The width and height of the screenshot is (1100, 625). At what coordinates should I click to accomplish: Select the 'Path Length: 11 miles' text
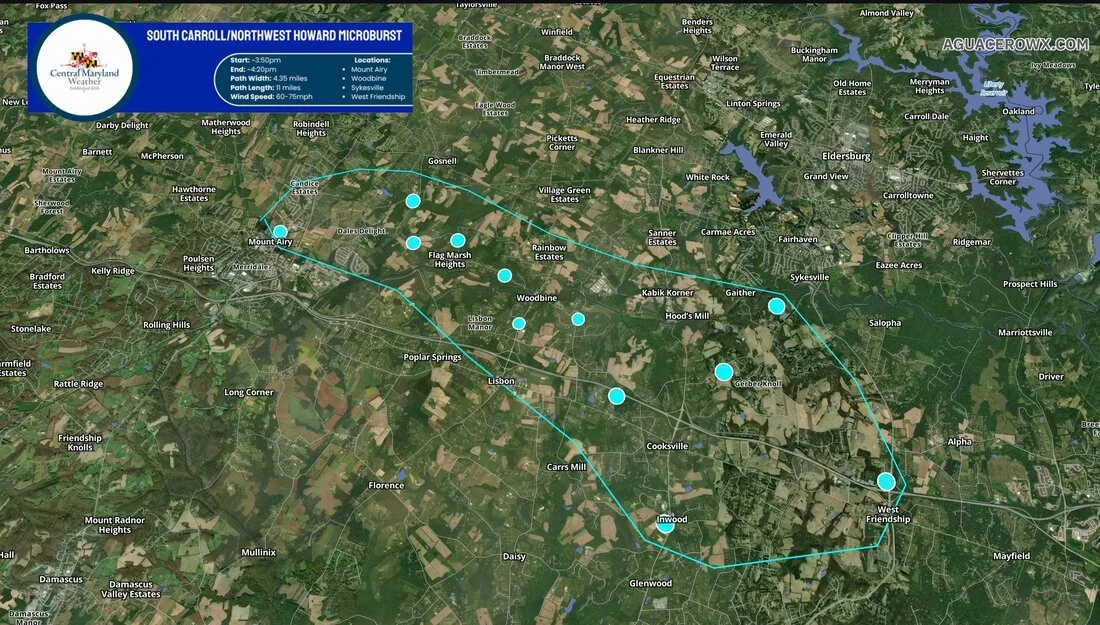(x=265, y=88)
